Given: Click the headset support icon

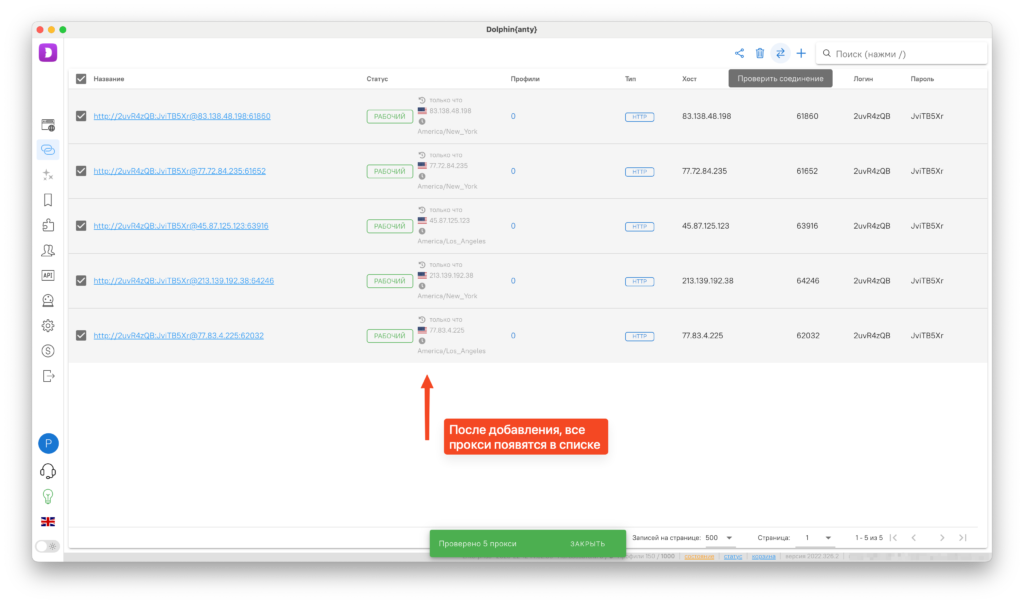Looking at the screenshot, I should click(x=48, y=471).
